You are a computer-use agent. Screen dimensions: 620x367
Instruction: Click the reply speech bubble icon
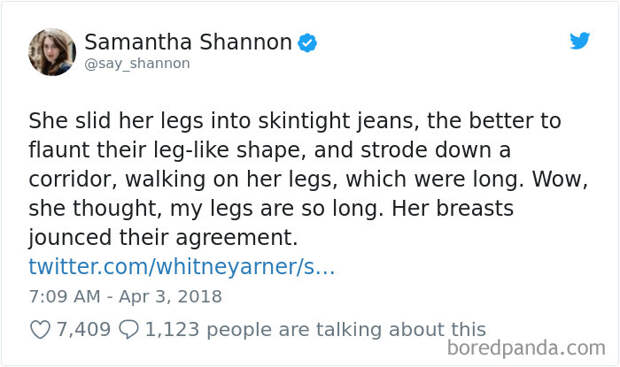tap(129, 329)
